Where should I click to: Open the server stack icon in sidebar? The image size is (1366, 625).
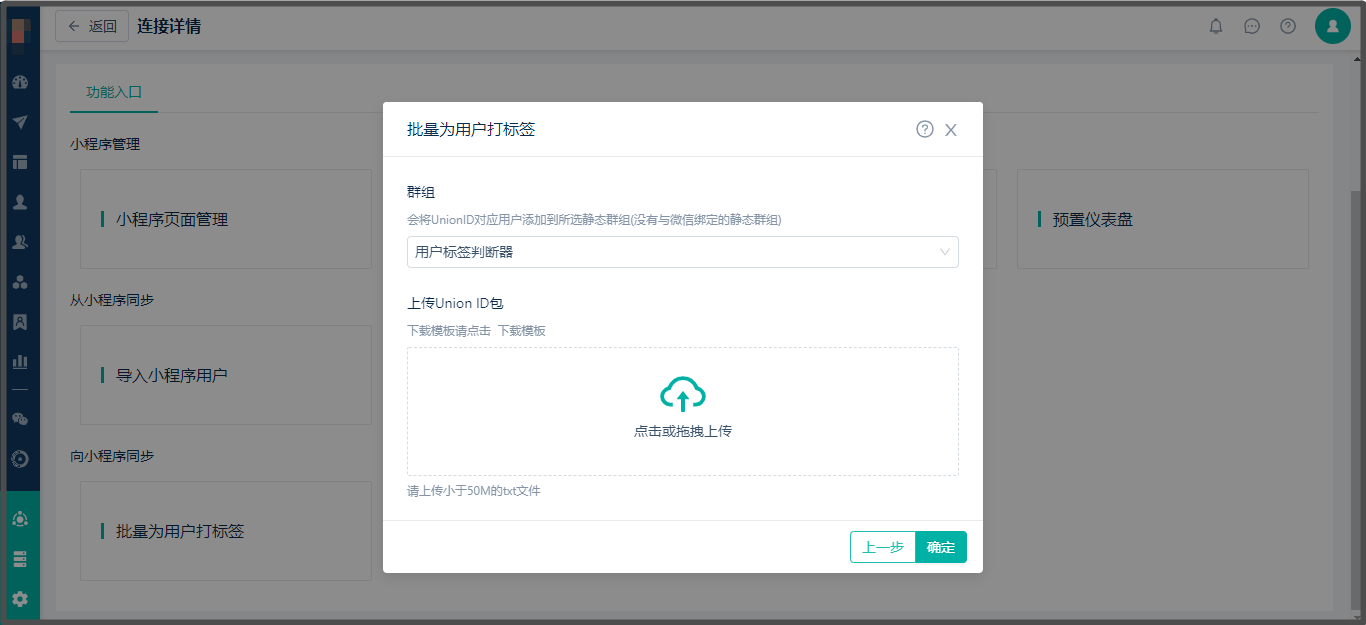click(x=20, y=559)
